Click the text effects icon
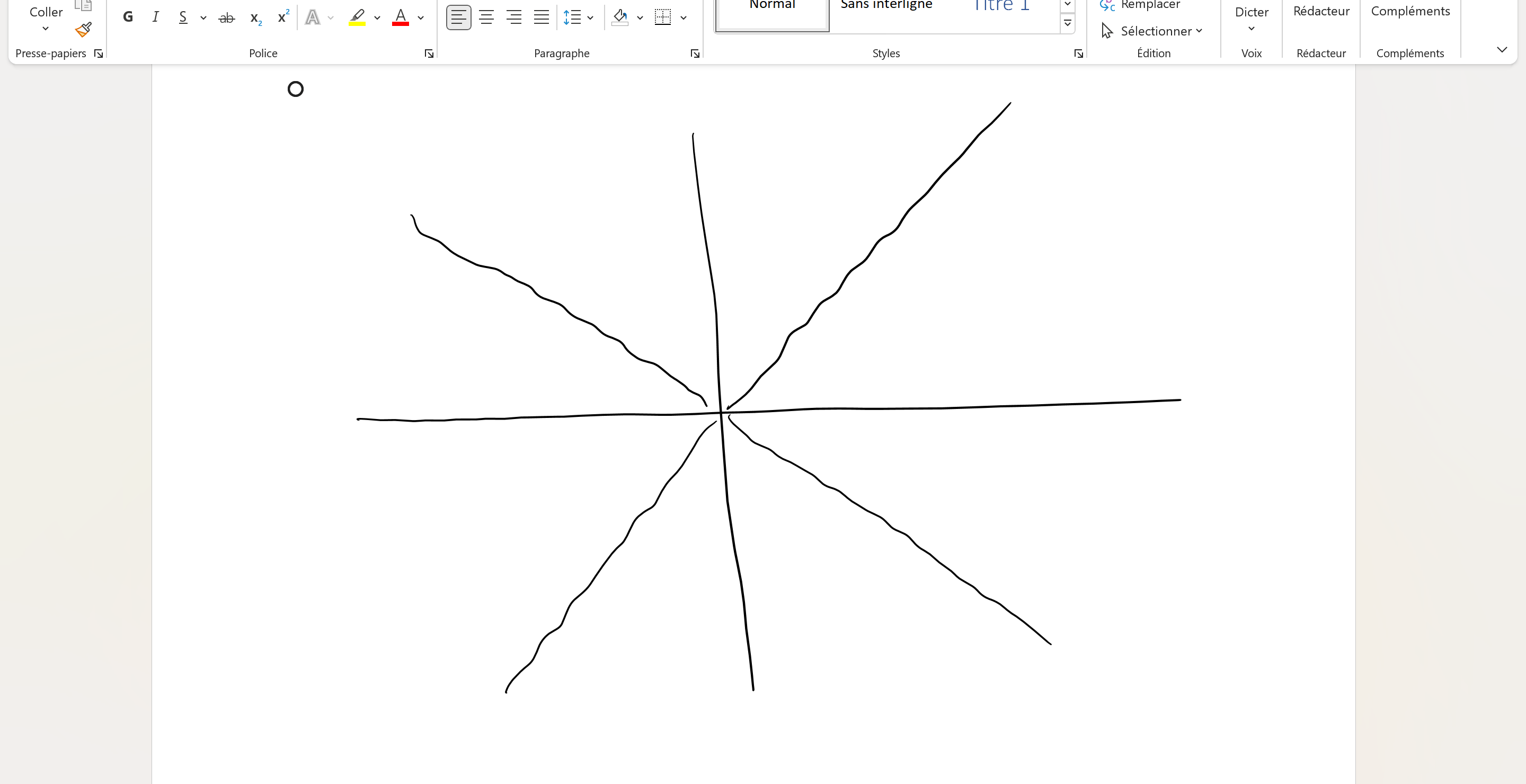Screen dimensions: 1526x784 tap(312, 18)
